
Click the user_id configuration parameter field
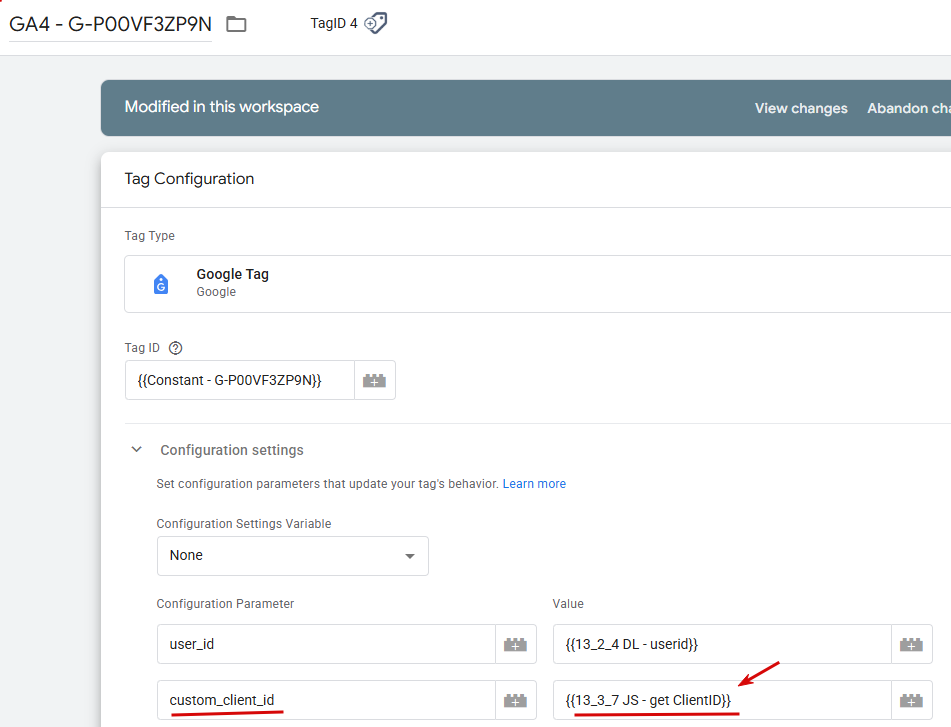tap(325, 645)
